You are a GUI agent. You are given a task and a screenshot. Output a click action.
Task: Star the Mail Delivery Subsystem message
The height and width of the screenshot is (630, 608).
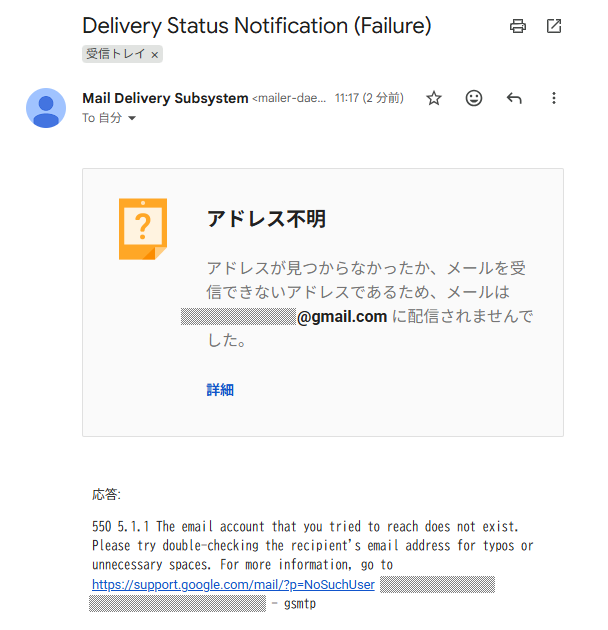tap(434, 98)
